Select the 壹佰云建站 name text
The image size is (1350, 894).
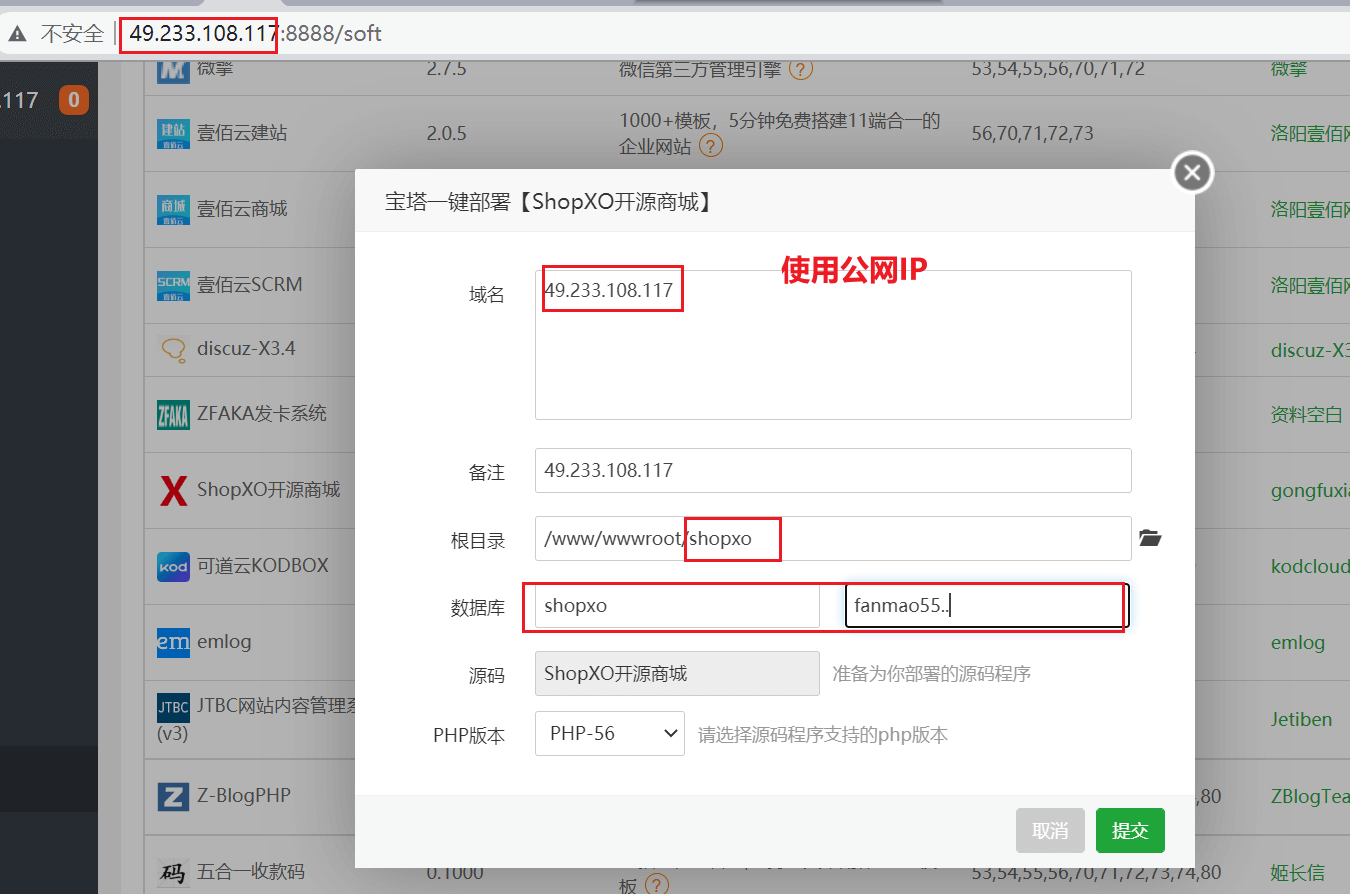coord(242,133)
